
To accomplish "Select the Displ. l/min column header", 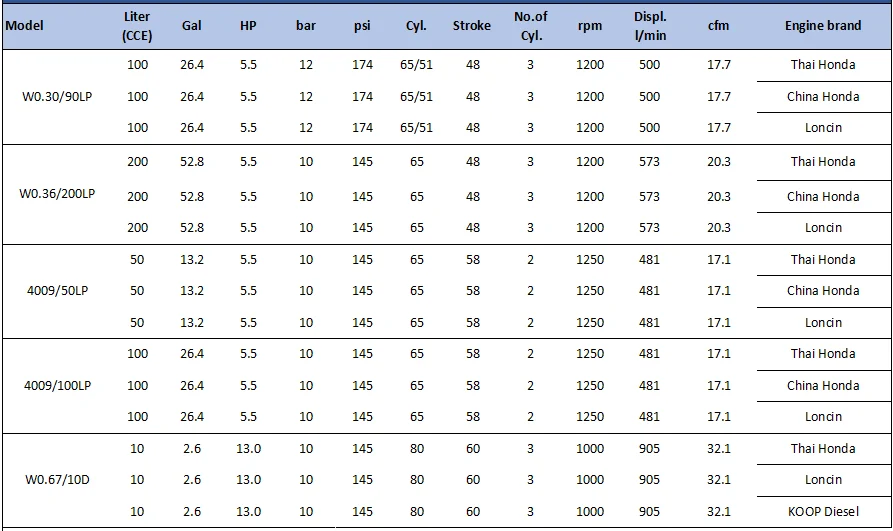I will (x=650, y=26).
